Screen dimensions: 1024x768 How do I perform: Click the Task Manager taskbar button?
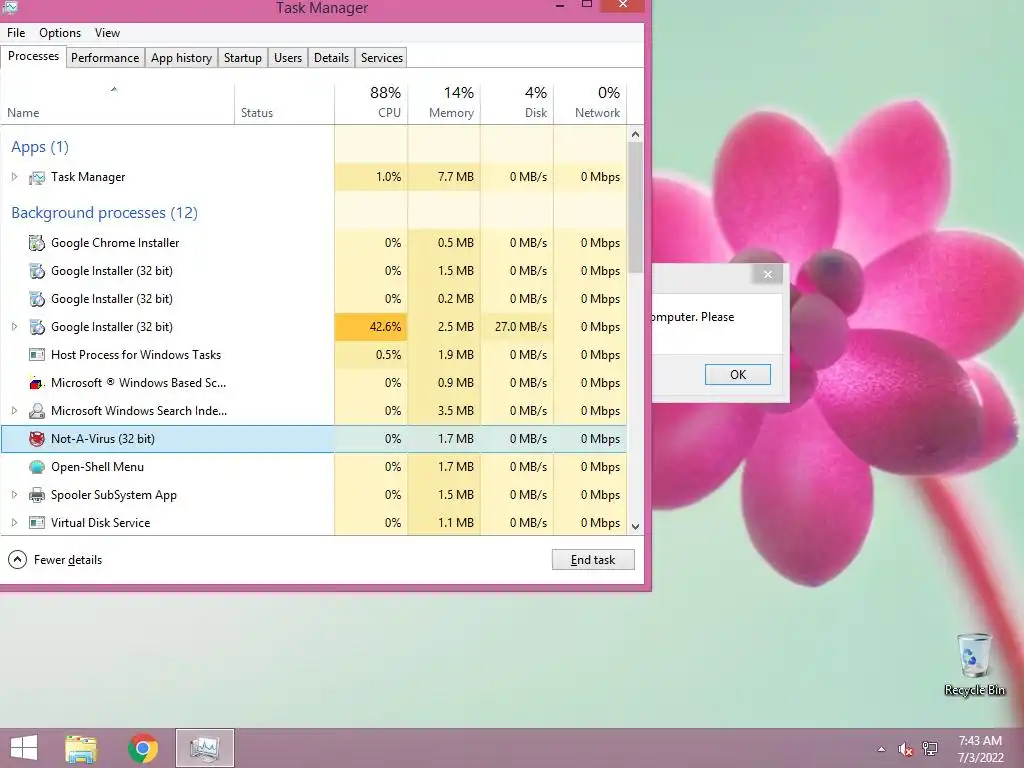coord(204,748)
